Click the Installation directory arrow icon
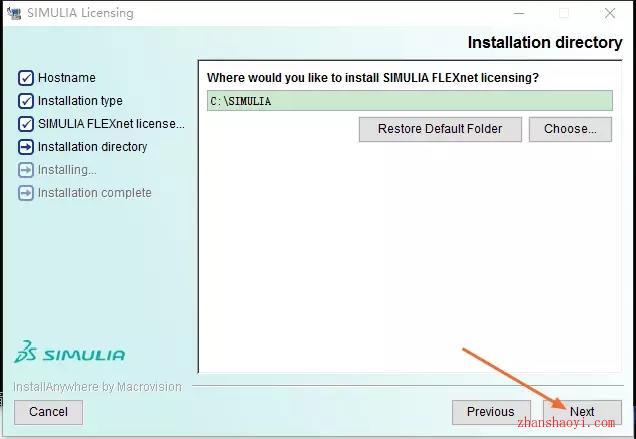Screen dimensions: 636x439 [26, 147]
